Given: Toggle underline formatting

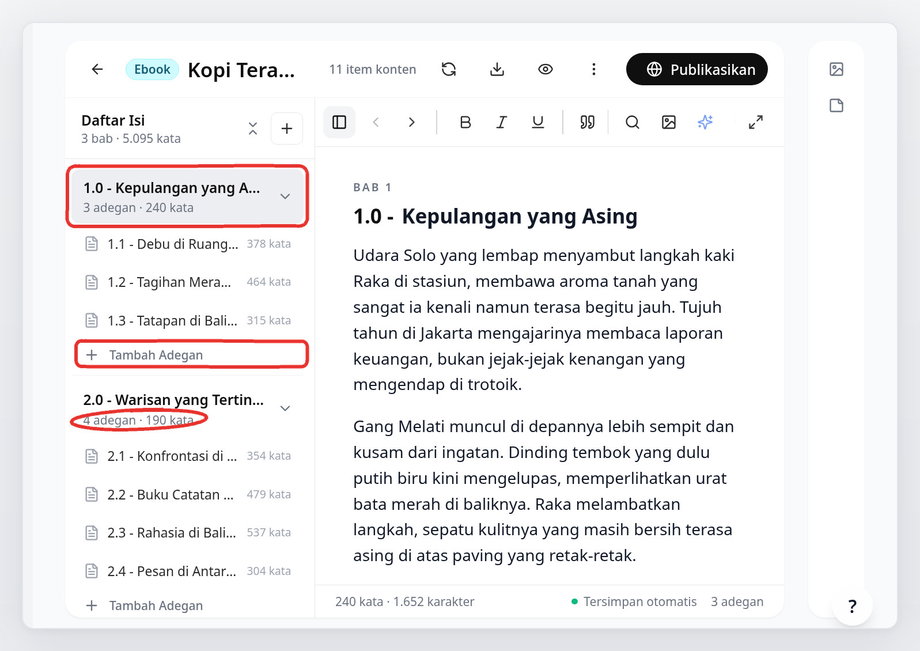Looking at the screenshot, I should click(537, 122).
